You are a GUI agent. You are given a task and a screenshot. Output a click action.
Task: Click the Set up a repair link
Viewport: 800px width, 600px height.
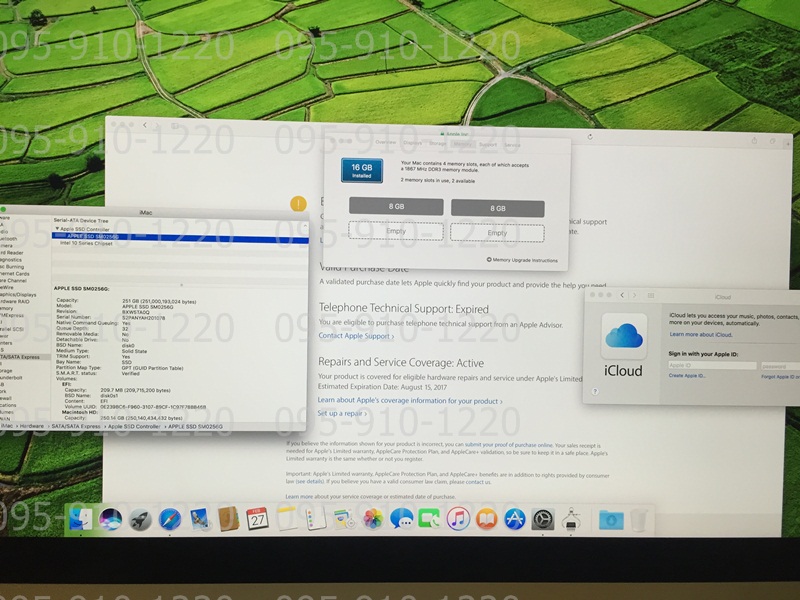(x=342, y=413)
